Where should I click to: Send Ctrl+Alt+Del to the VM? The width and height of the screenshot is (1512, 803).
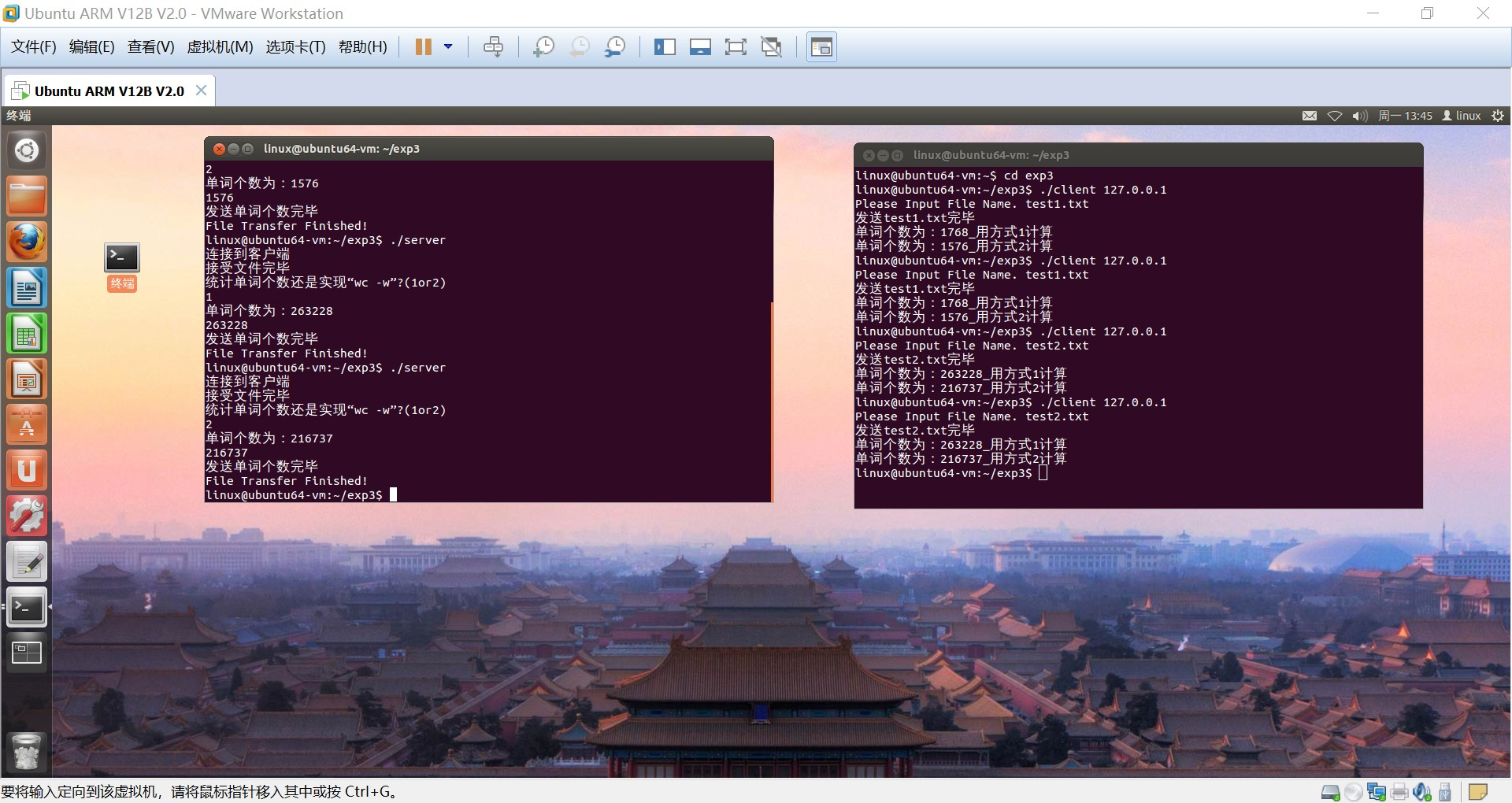pyautogui.click(x=494, y=47)
